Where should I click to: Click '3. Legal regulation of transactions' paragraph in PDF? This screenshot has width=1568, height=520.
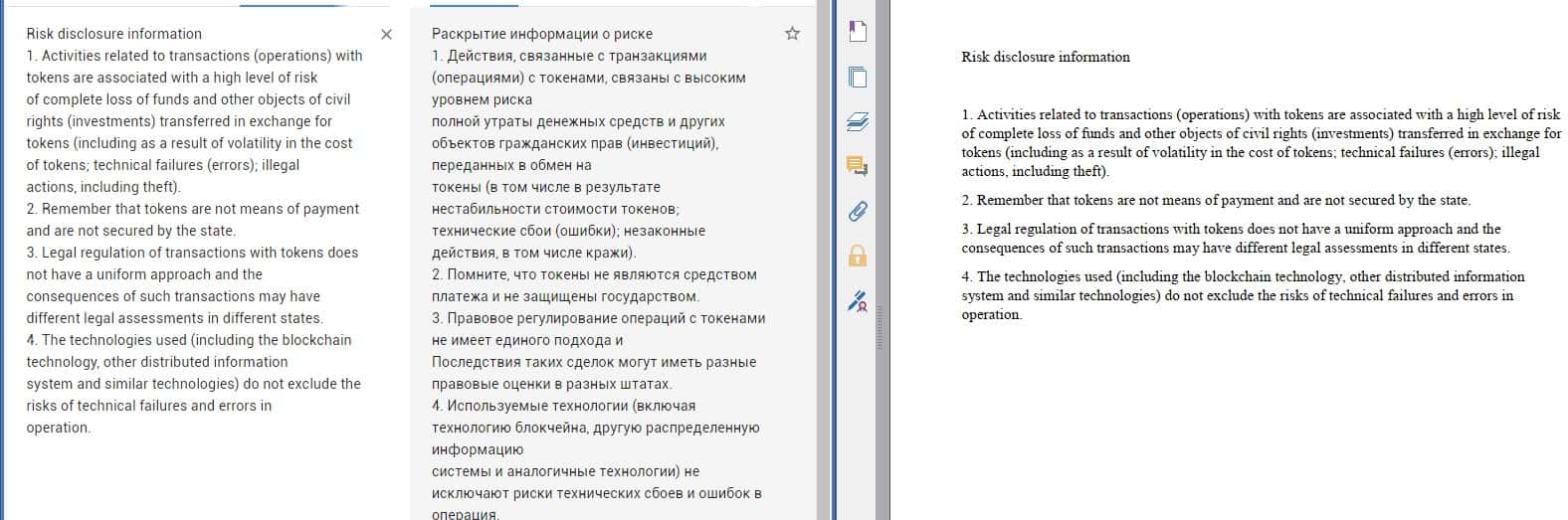pyautogui.click(x=1236, y=239)
